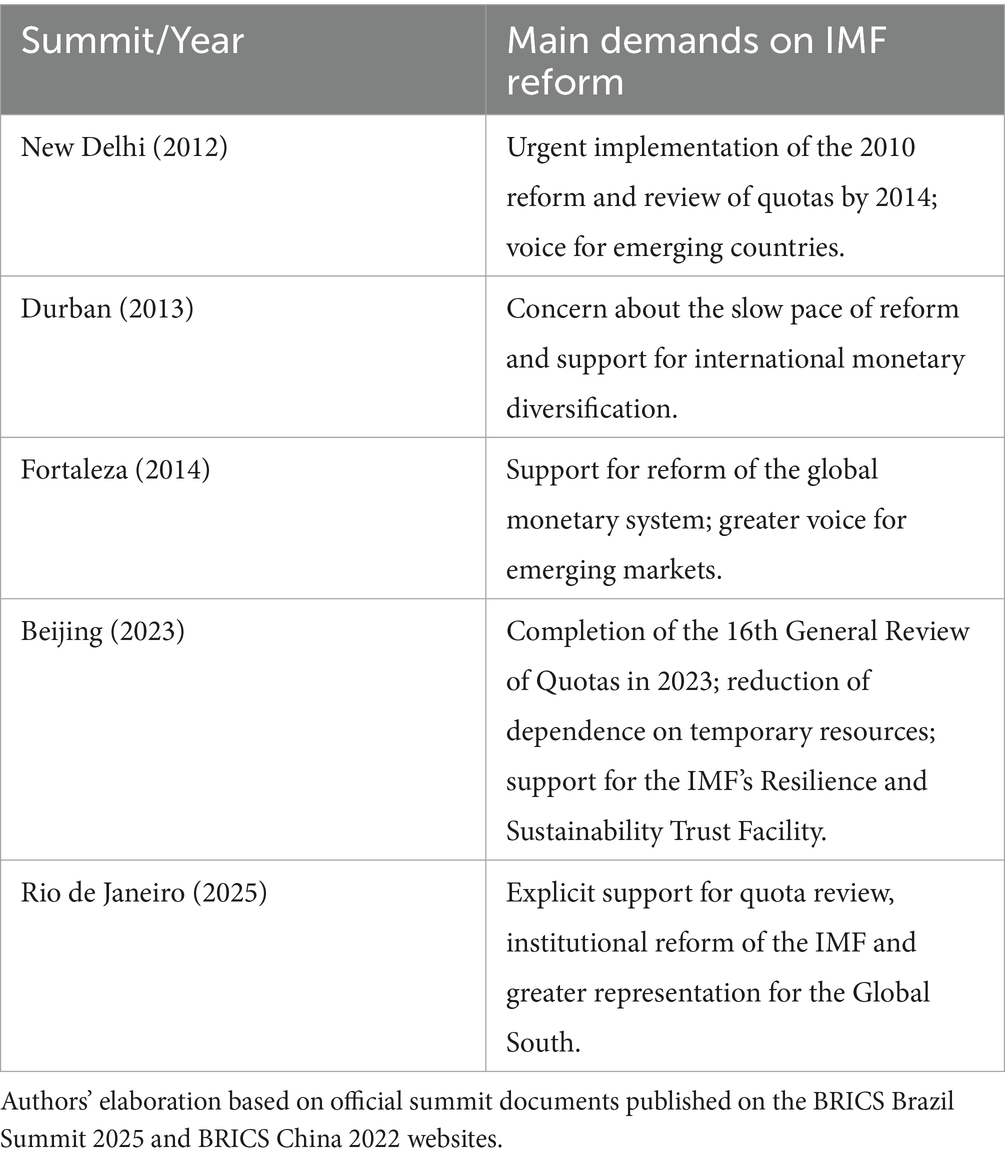The height and width of the screenshot is (1161, 1005).
Task: Click 'Concern about the slow pace of reform' text
Action: (x=732, y=309)
